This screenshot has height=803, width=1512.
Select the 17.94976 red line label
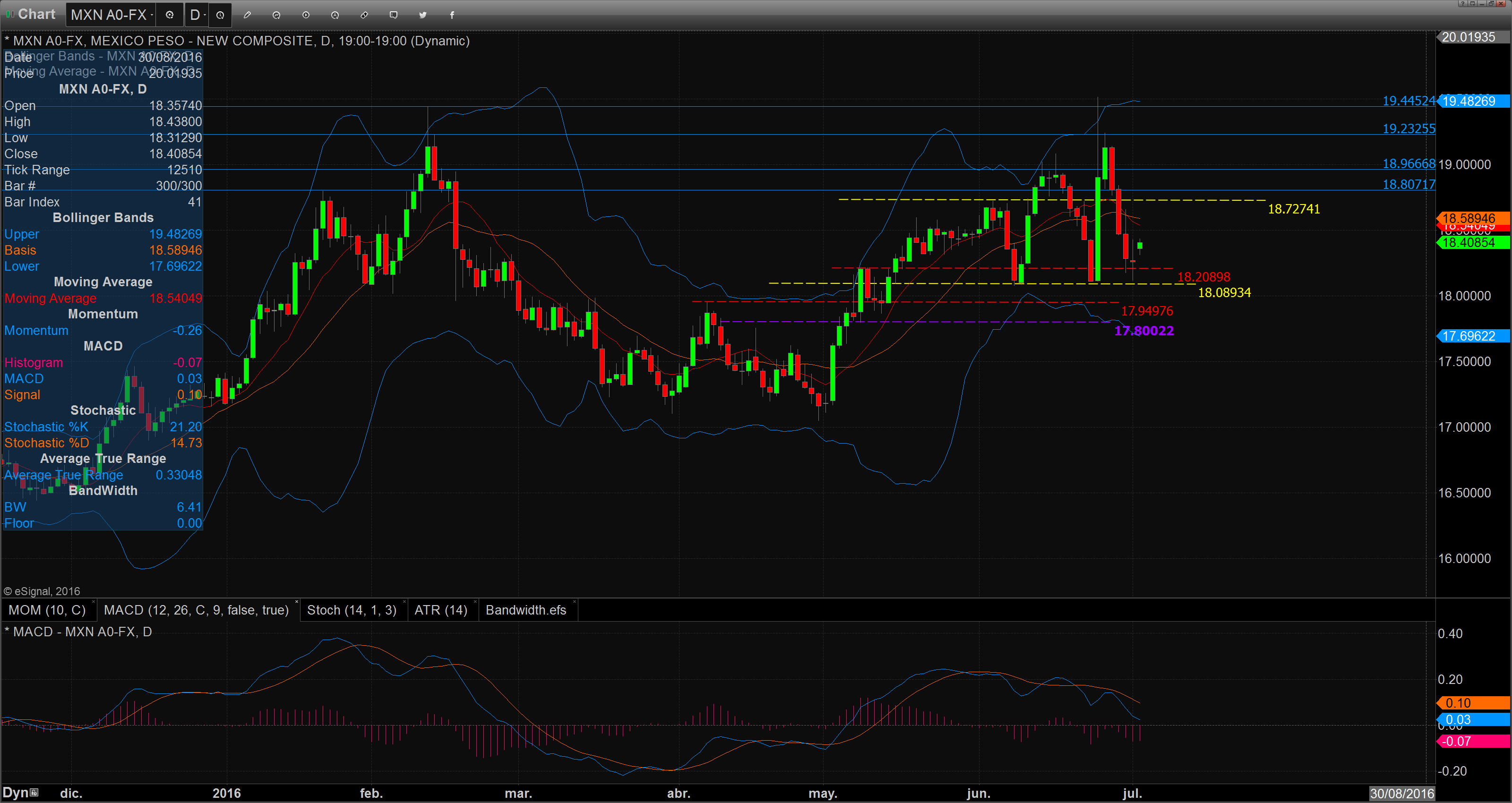[x=1147, y=311]
